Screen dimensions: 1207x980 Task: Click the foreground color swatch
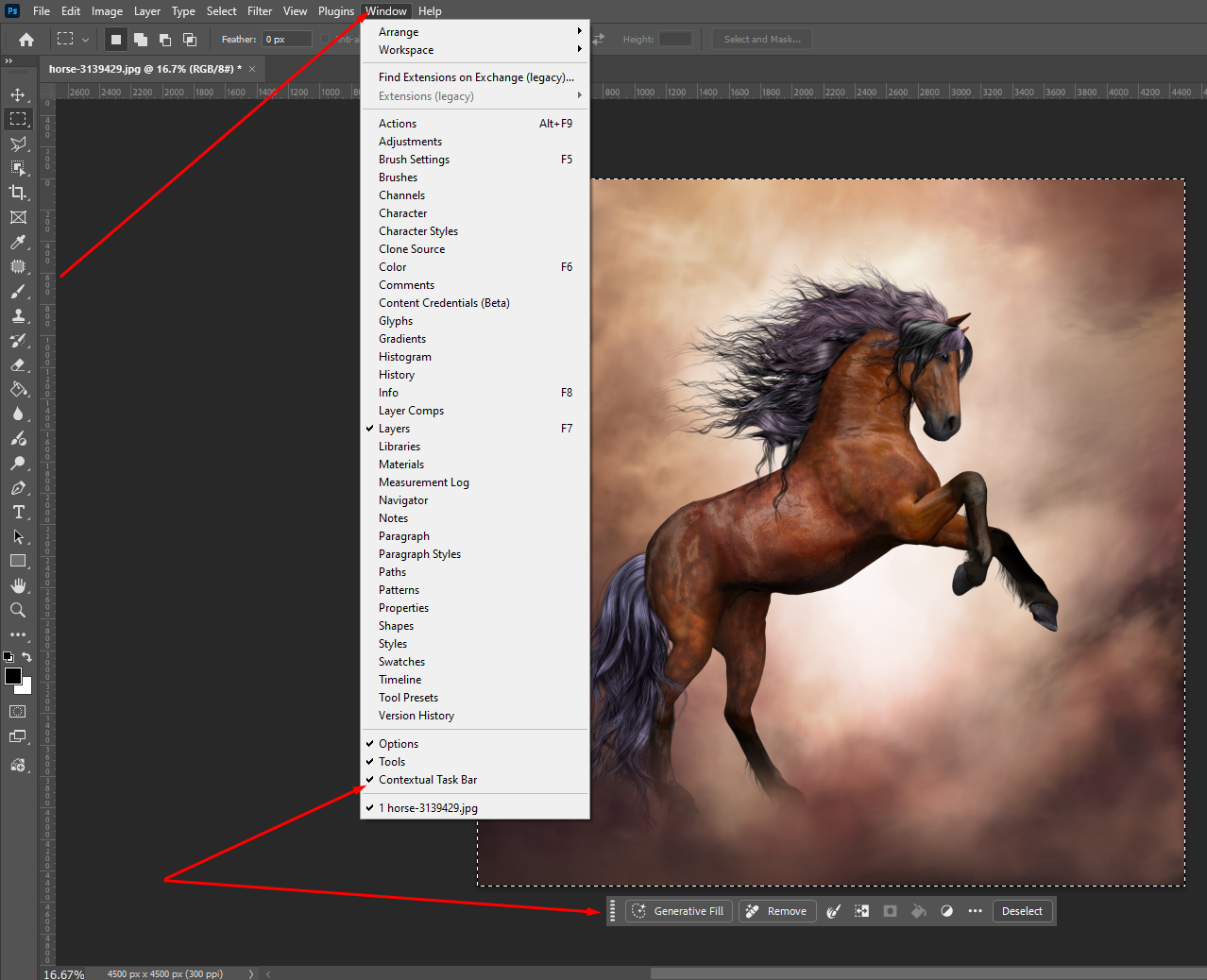13,676
